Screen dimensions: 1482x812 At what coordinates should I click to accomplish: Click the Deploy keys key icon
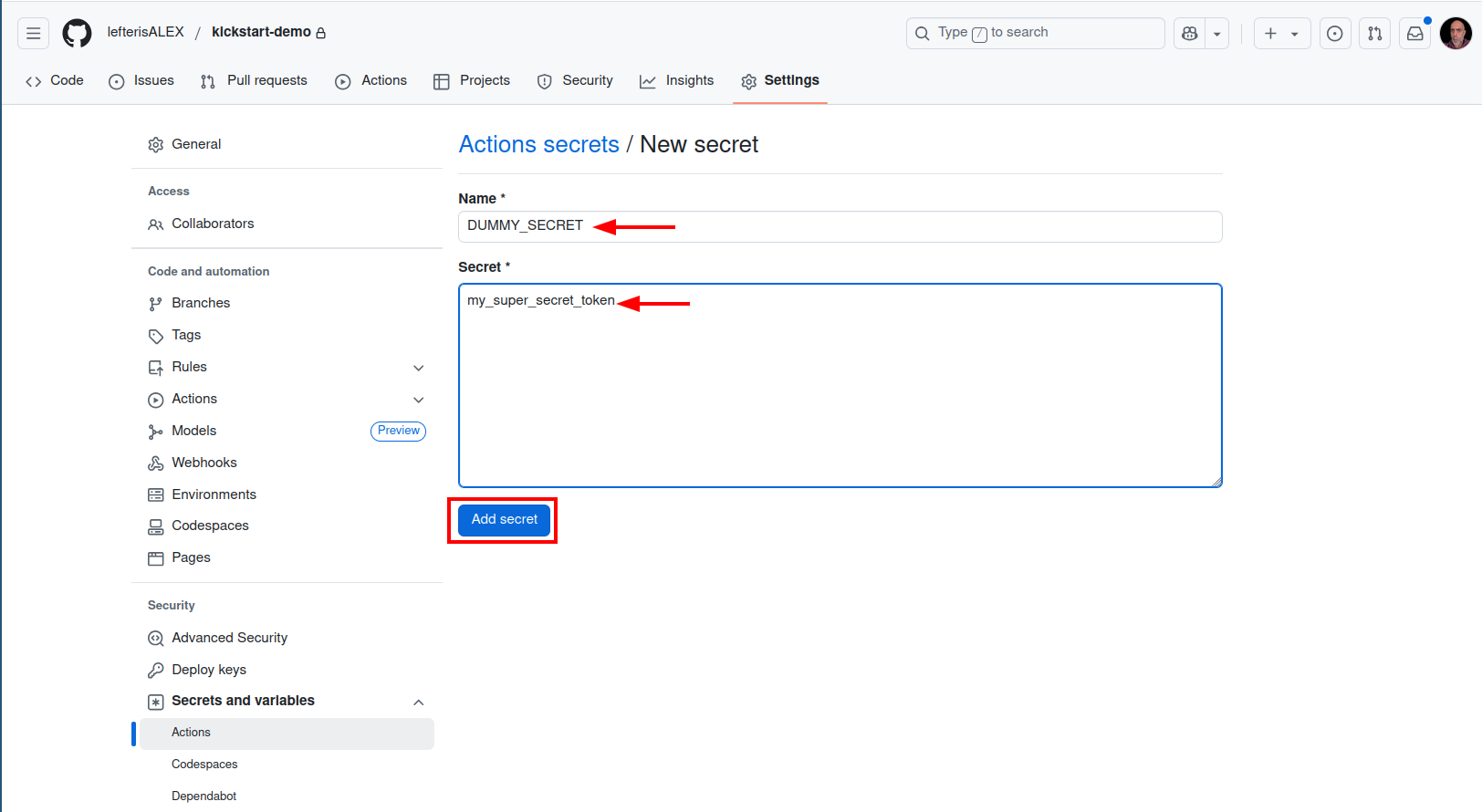(155, 671)
